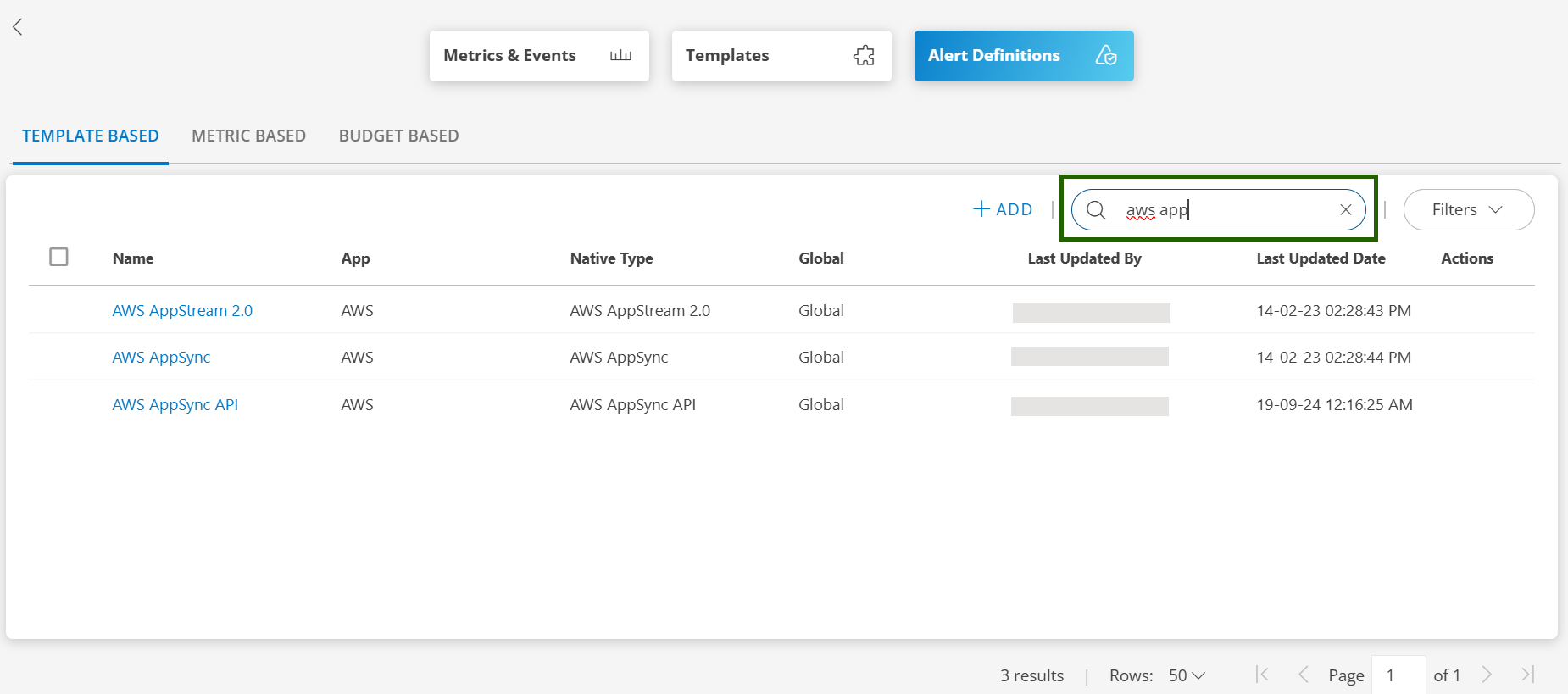This screenshot has height=694, width=1568.
Task: Switch to the Budget Based tab
Action: click(x=398, y=136)
